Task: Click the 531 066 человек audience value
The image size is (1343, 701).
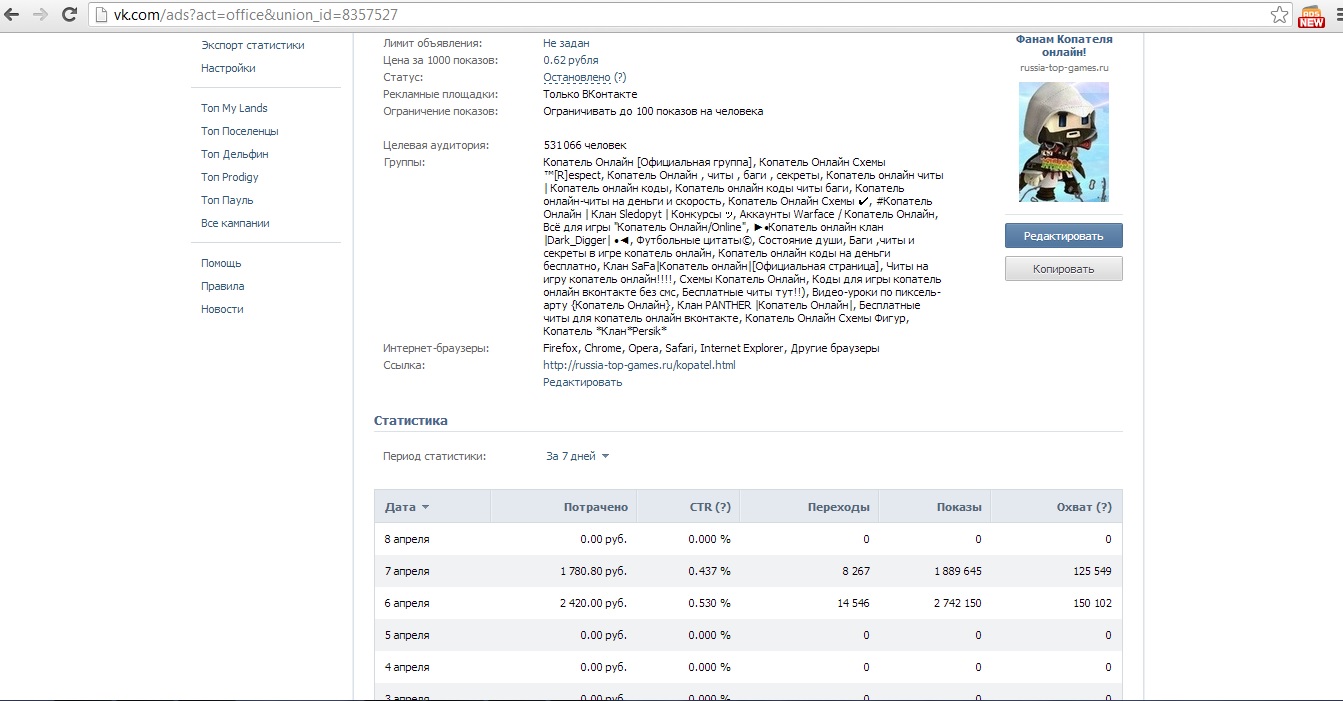Action: (x=585, y=145)
